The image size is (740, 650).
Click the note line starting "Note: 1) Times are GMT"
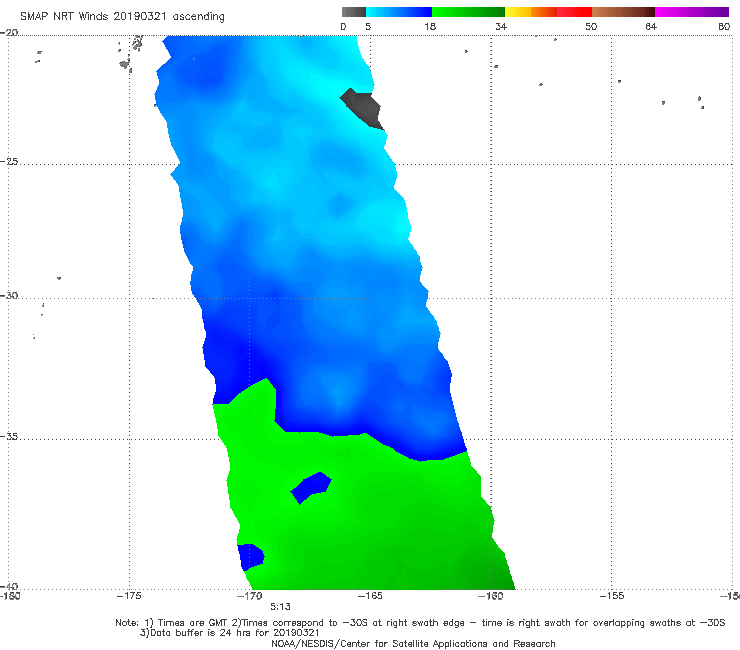[x=420, y=623]
